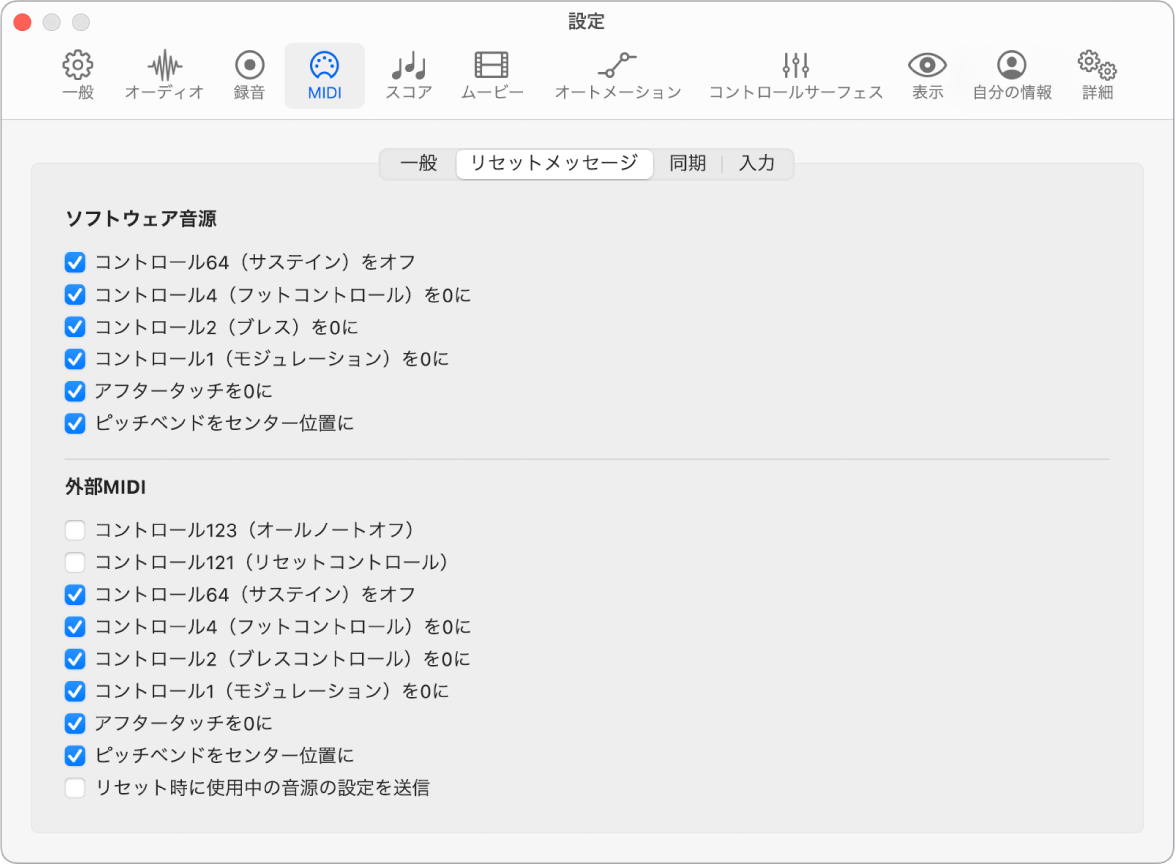Click the 設定 window title

point(586,22)
